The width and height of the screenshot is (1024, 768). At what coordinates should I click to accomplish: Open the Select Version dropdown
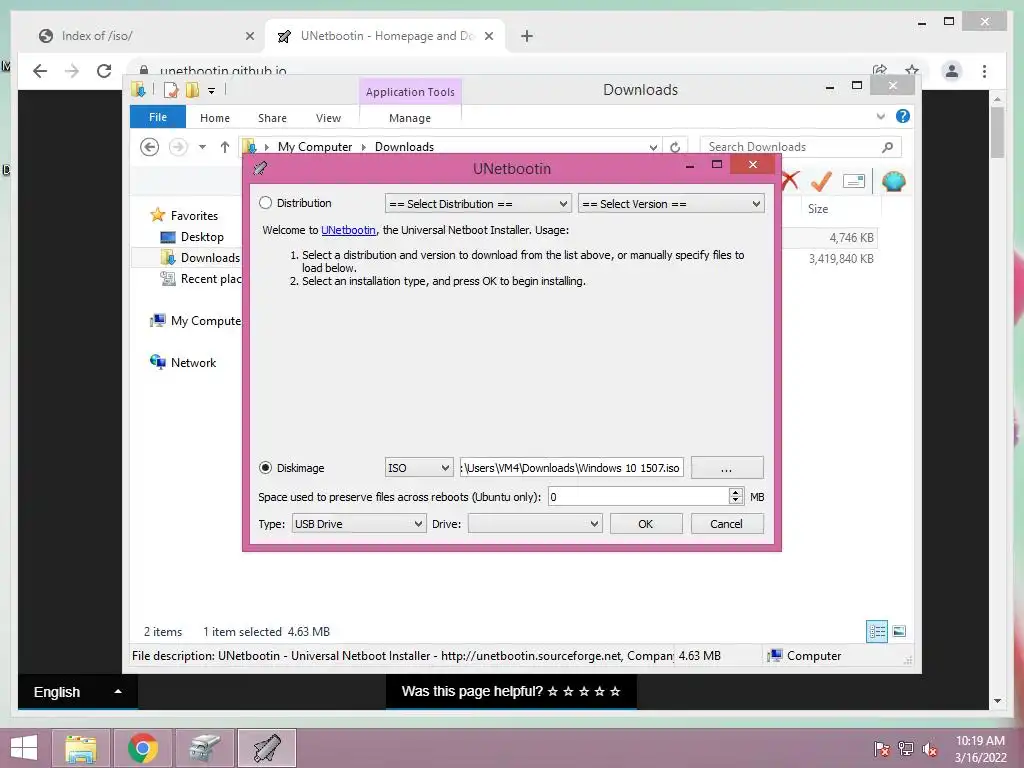point(671,204)
